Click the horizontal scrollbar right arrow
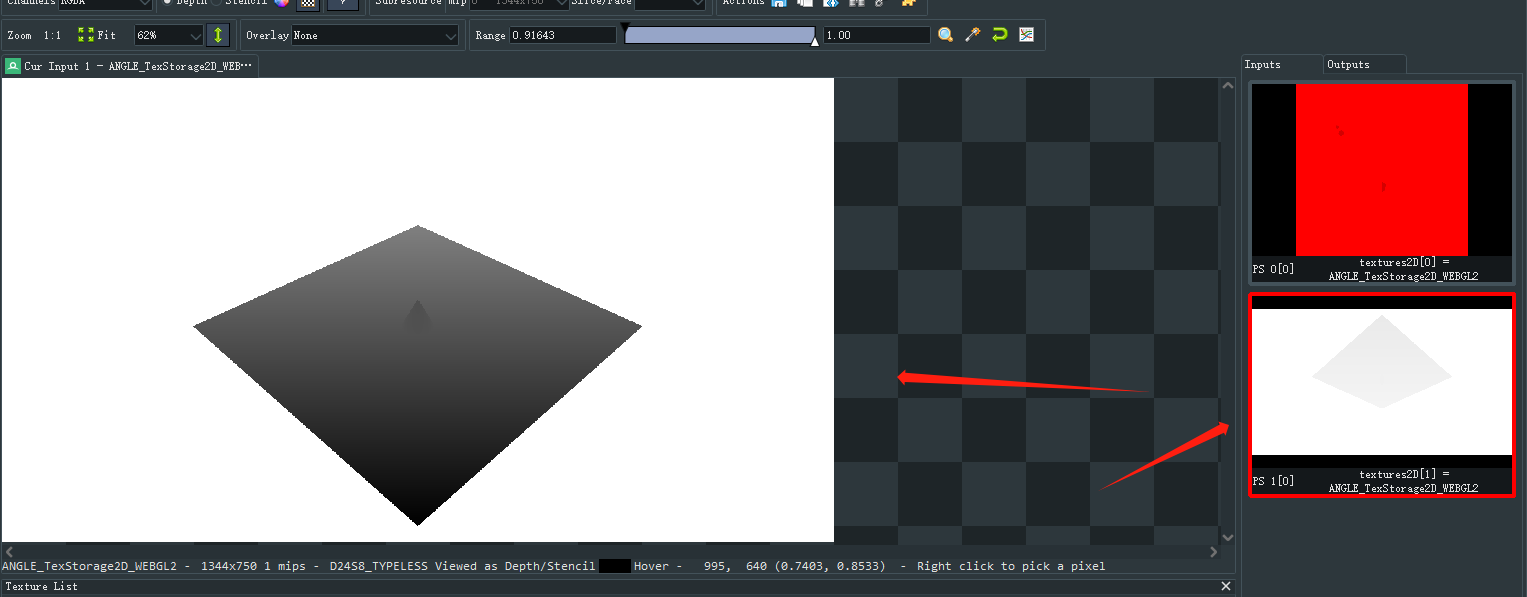 [x=1213, y=551]
